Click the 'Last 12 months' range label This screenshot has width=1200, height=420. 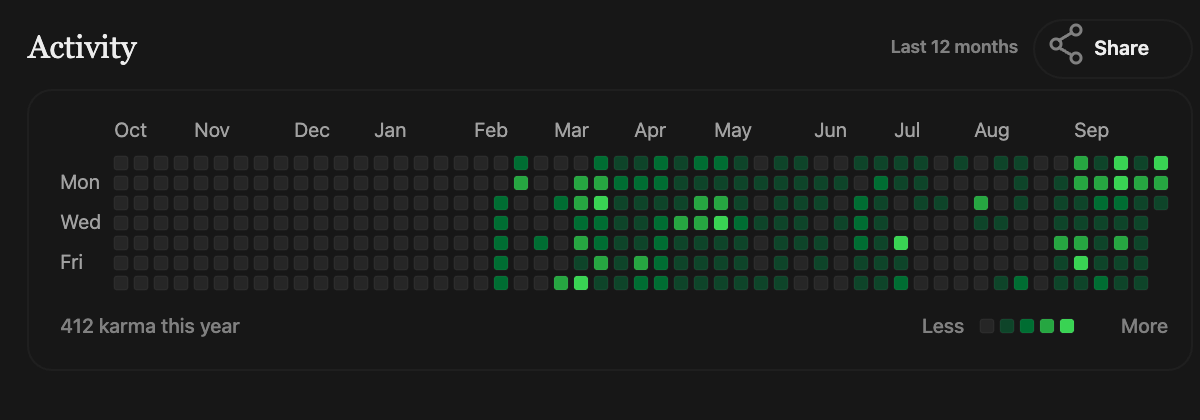pos(954,47)
